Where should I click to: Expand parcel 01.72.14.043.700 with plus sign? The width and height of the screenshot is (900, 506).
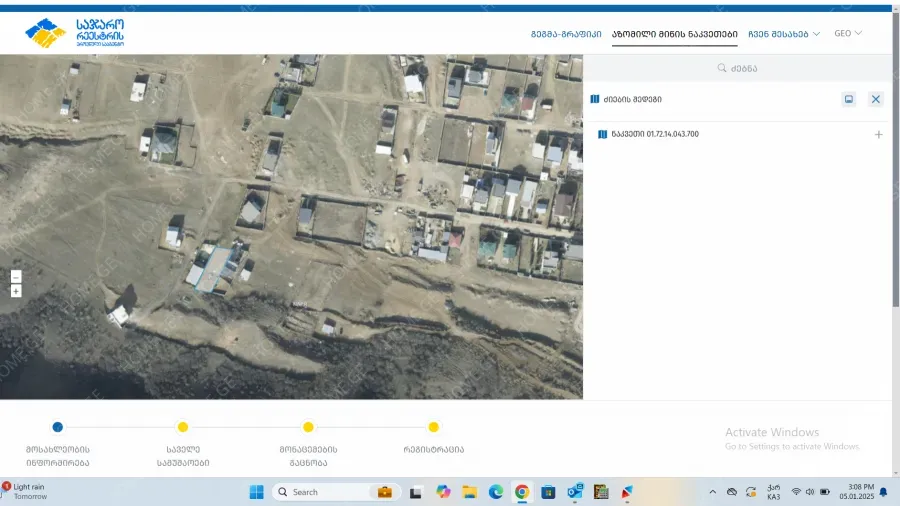click(x=878, y=134)
